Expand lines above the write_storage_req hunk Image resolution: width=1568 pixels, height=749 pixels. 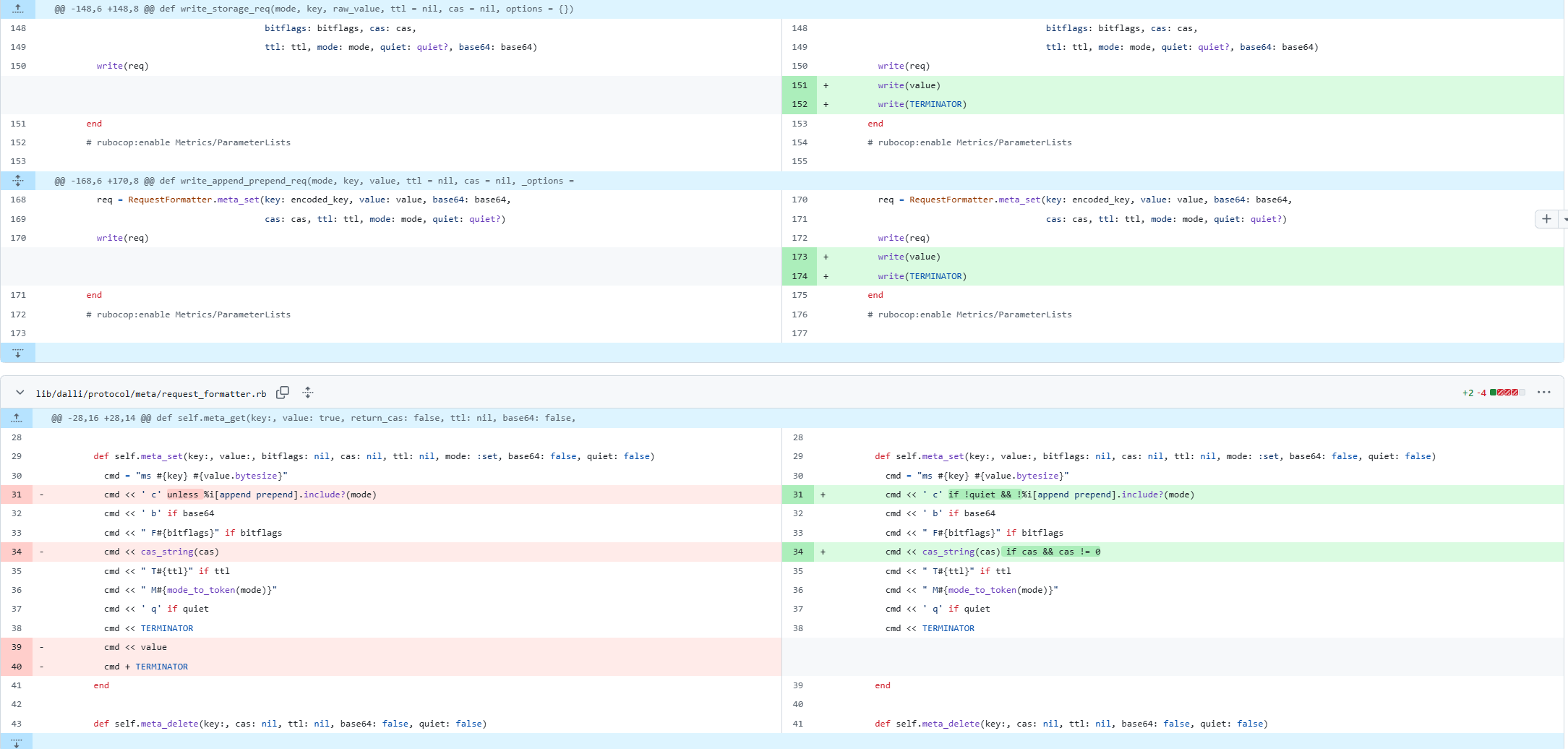tap(18, 9)
